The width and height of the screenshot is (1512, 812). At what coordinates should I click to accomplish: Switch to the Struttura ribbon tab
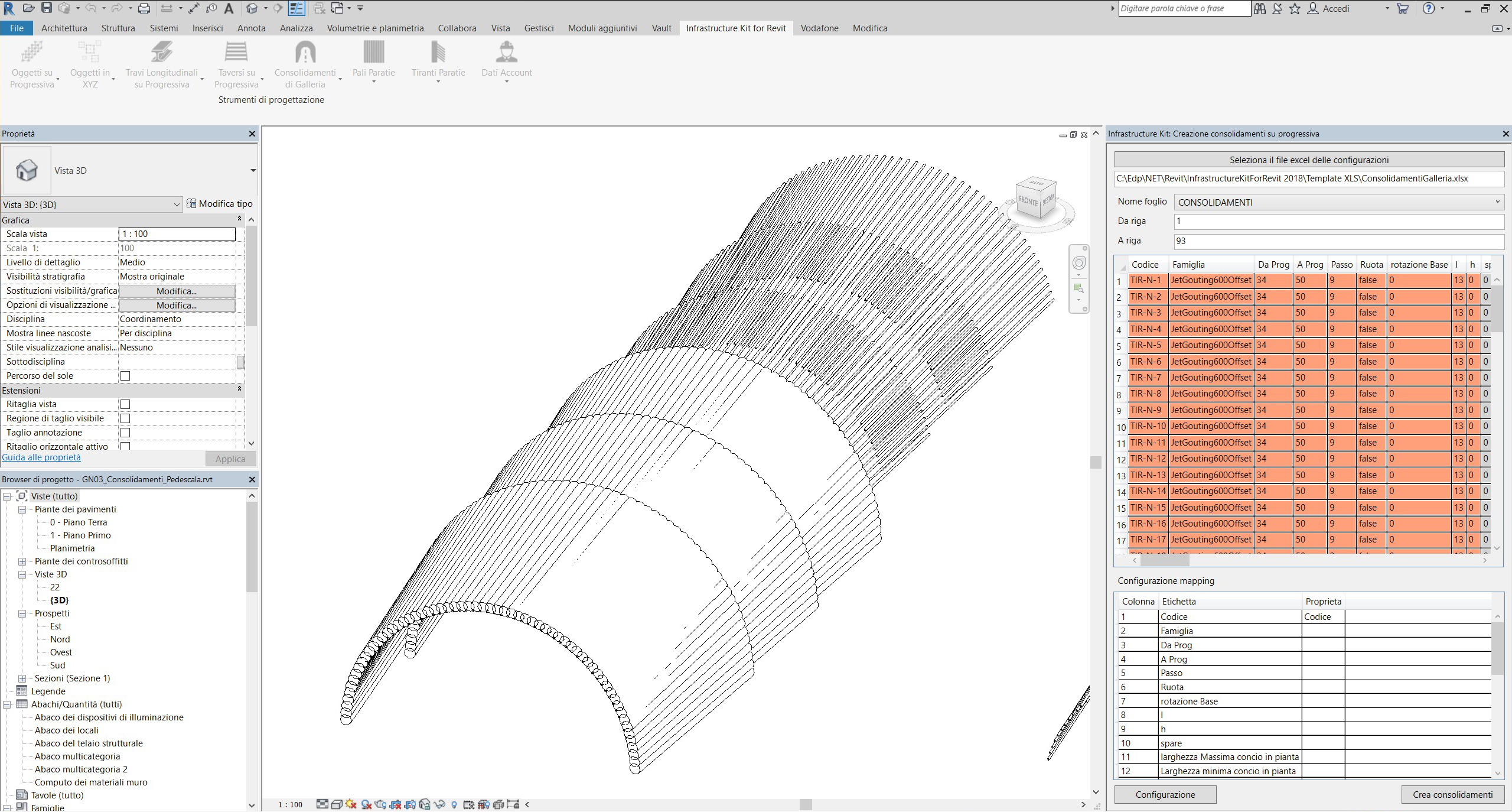[x=118, y=28]
